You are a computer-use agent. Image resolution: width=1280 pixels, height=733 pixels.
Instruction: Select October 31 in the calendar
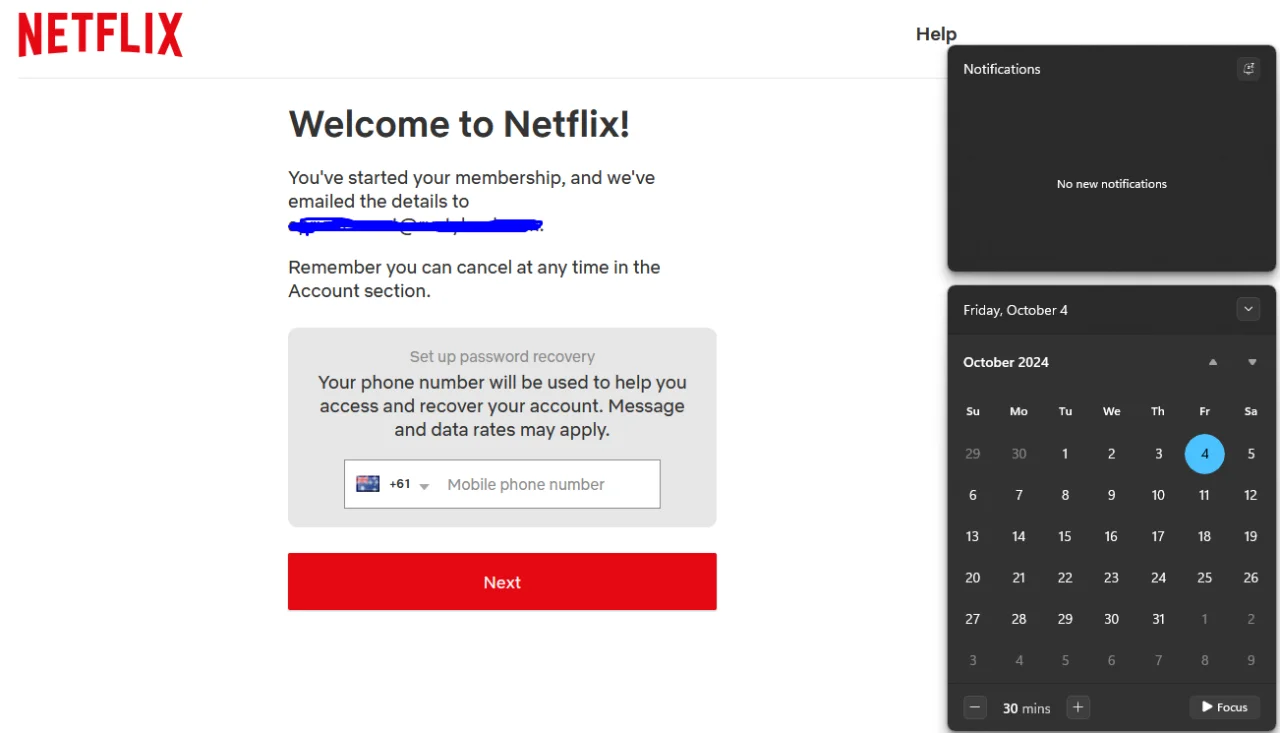point(1158,619)
